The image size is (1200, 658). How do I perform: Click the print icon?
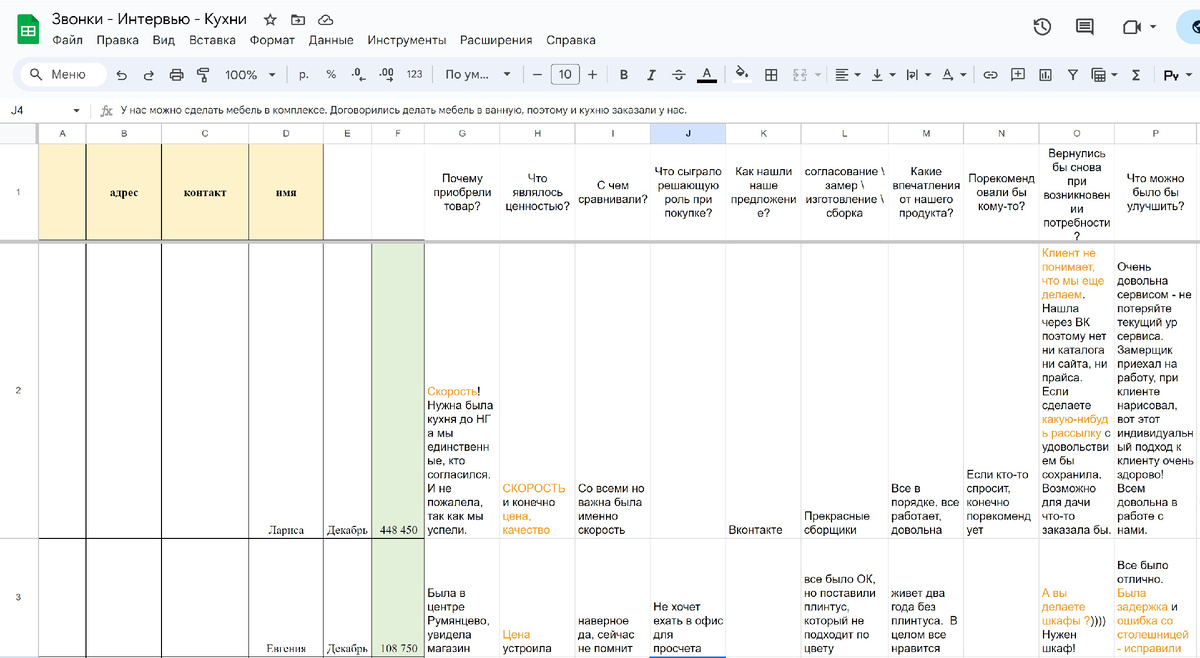177,75
